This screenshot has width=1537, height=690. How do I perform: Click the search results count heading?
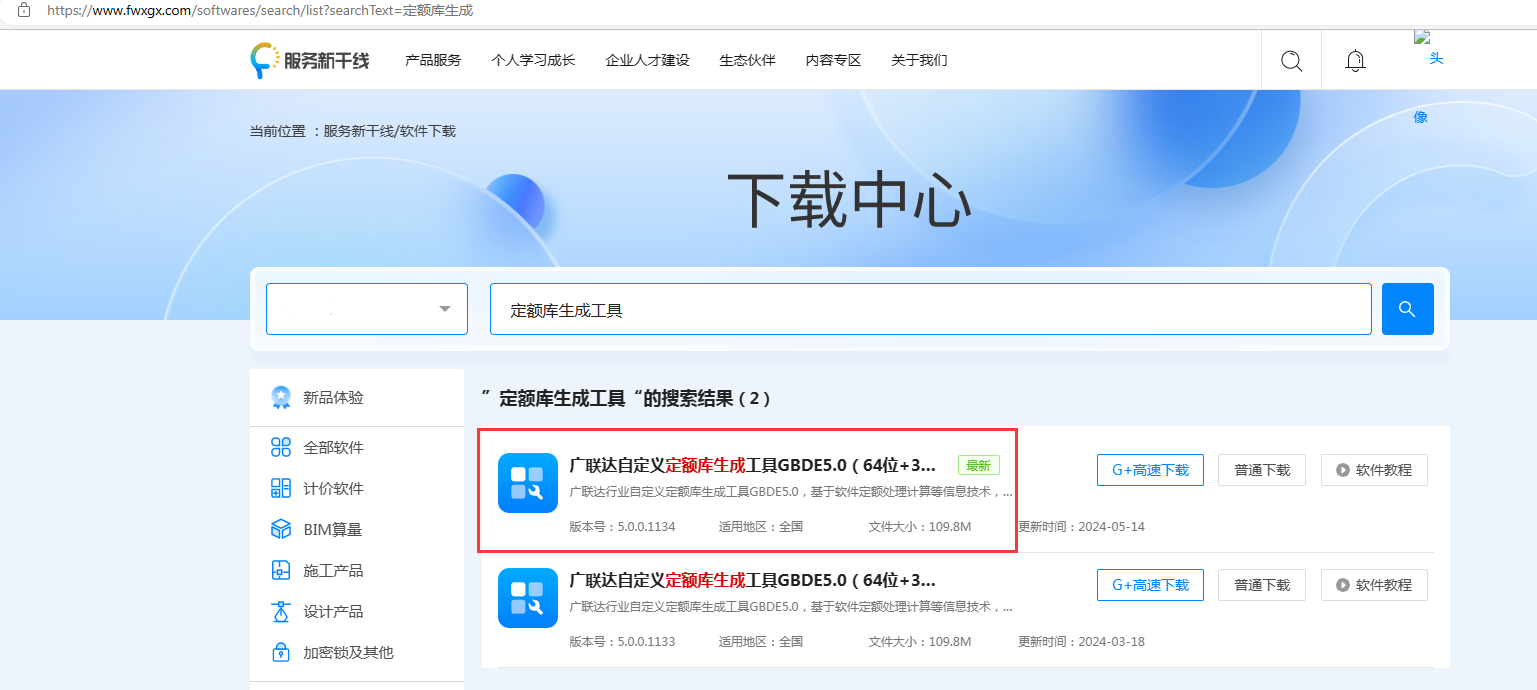point(627,398)
